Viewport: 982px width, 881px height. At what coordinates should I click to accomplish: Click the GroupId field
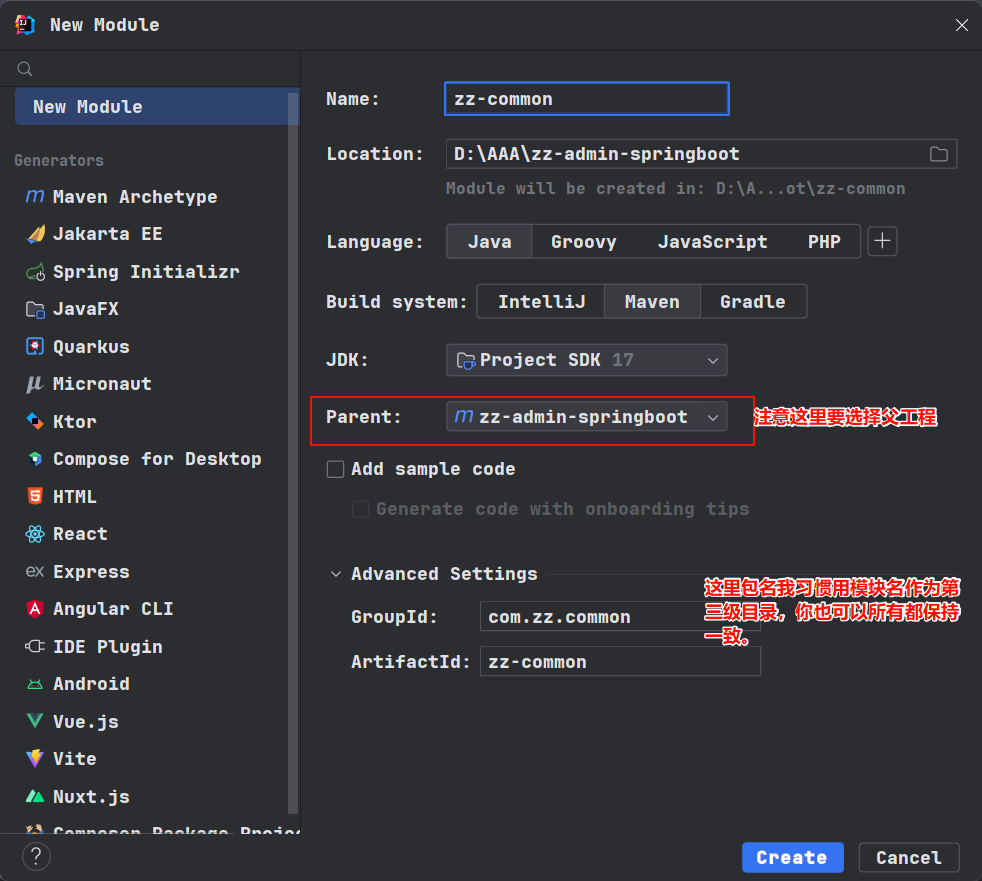pos(620,617)
